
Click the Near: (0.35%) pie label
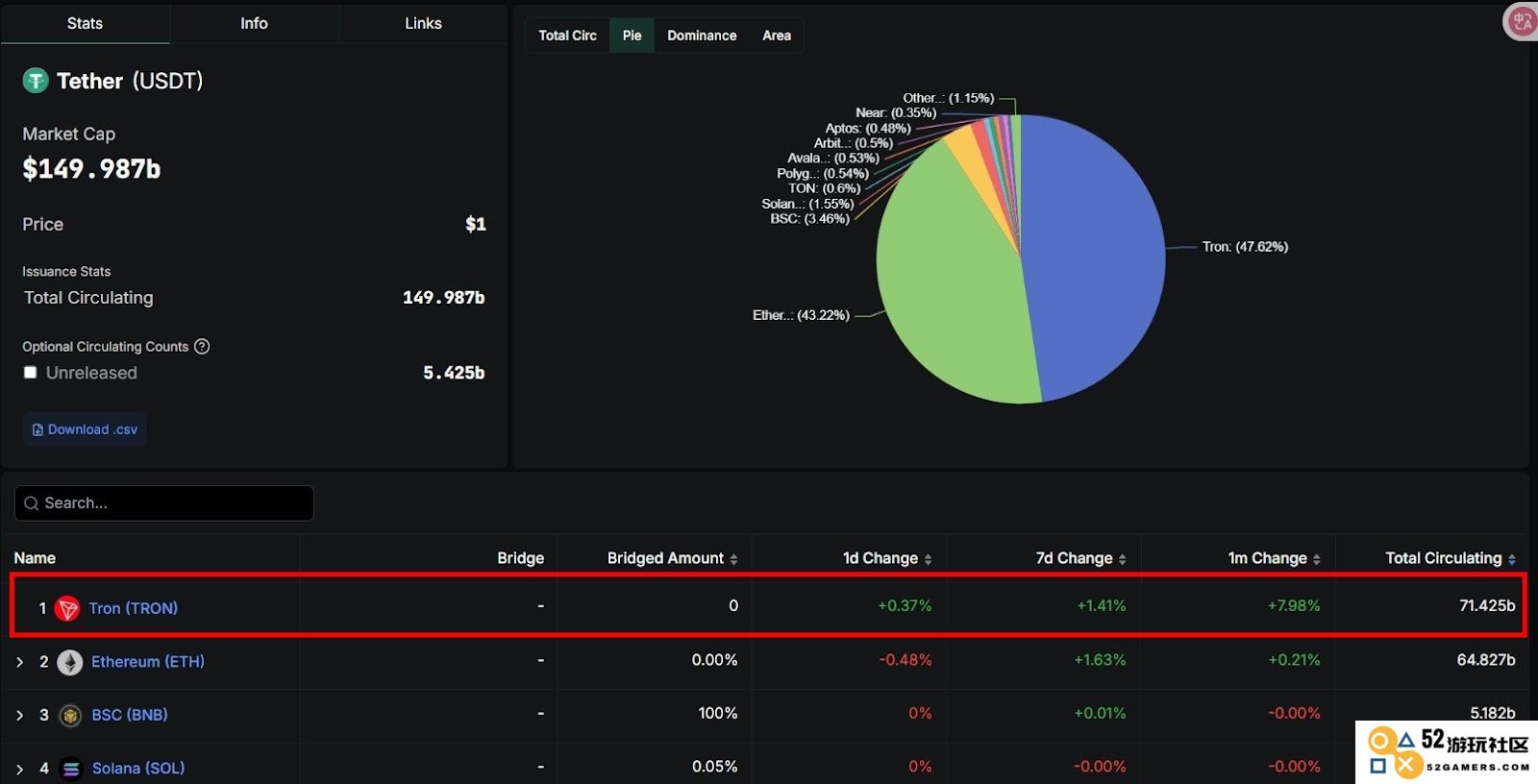pos(896,113)
